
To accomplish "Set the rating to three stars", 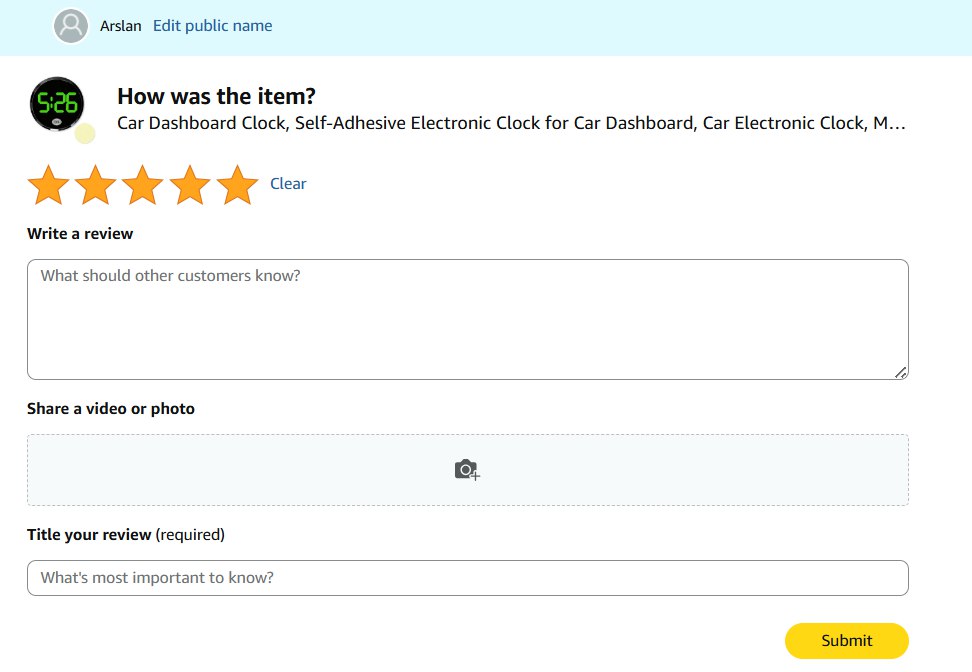I will 143,185.
